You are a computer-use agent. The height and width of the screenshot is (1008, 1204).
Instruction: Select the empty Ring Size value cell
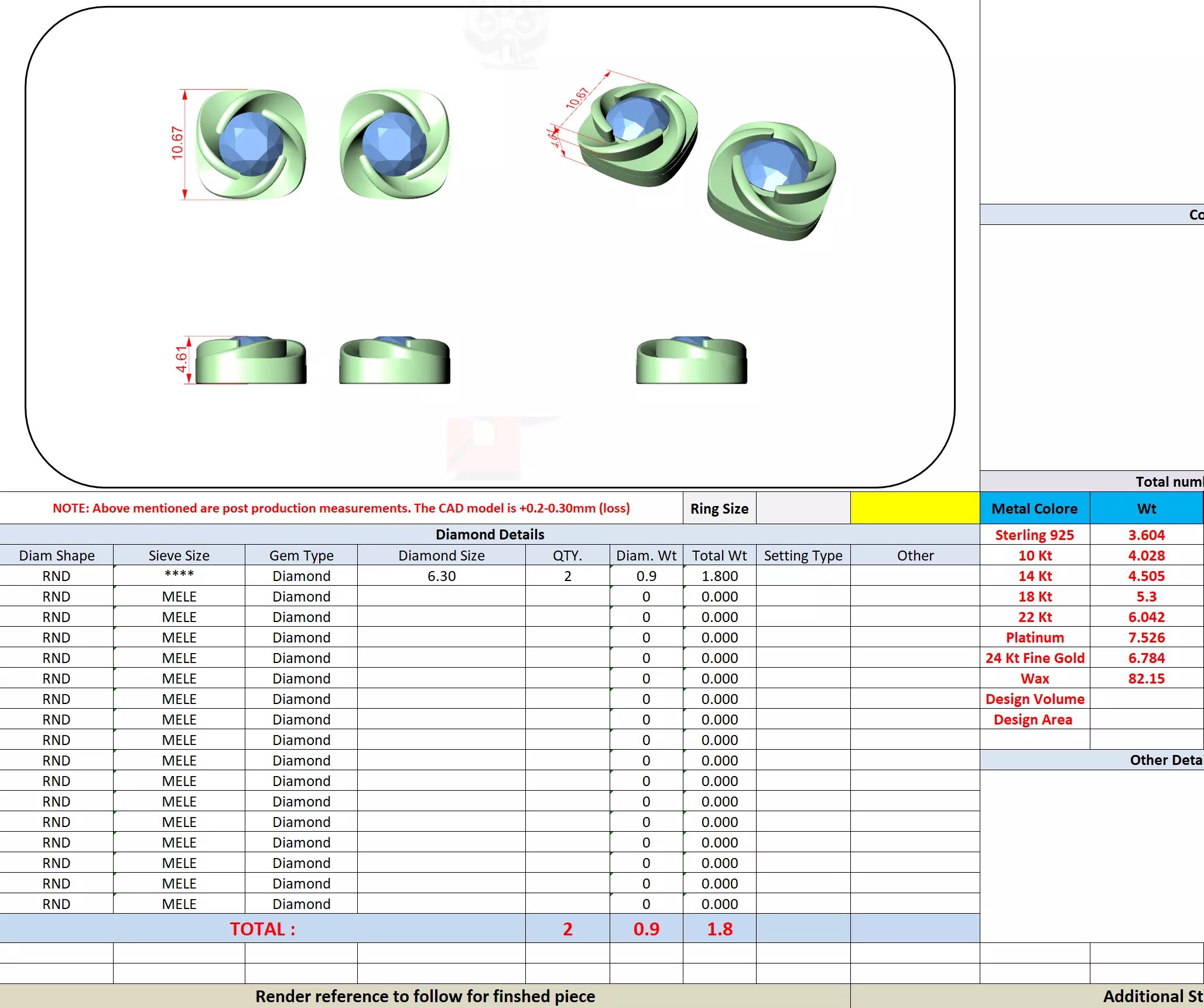click(x=803, y=508)
